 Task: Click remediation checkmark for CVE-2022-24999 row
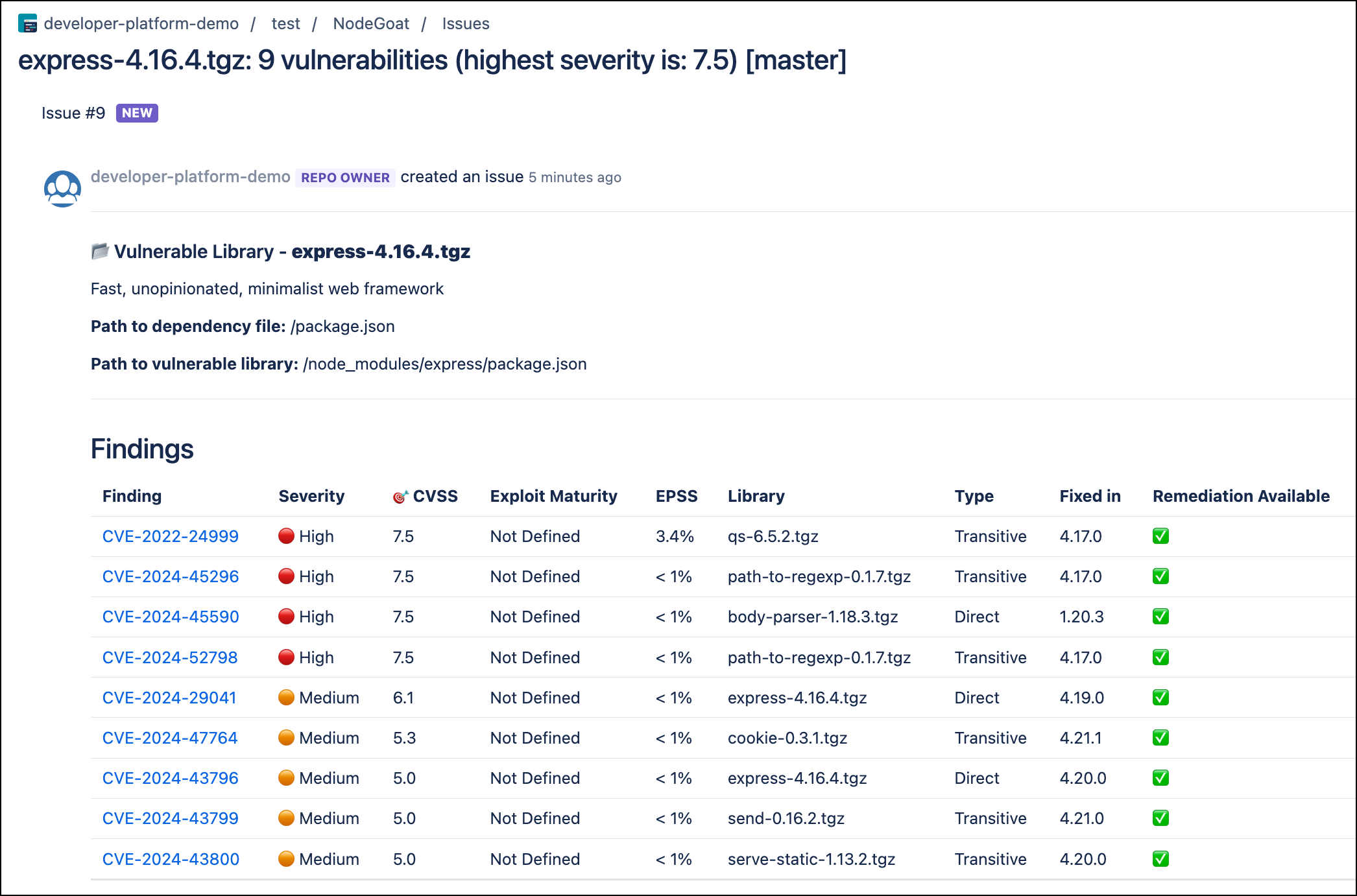(1160, 536)
